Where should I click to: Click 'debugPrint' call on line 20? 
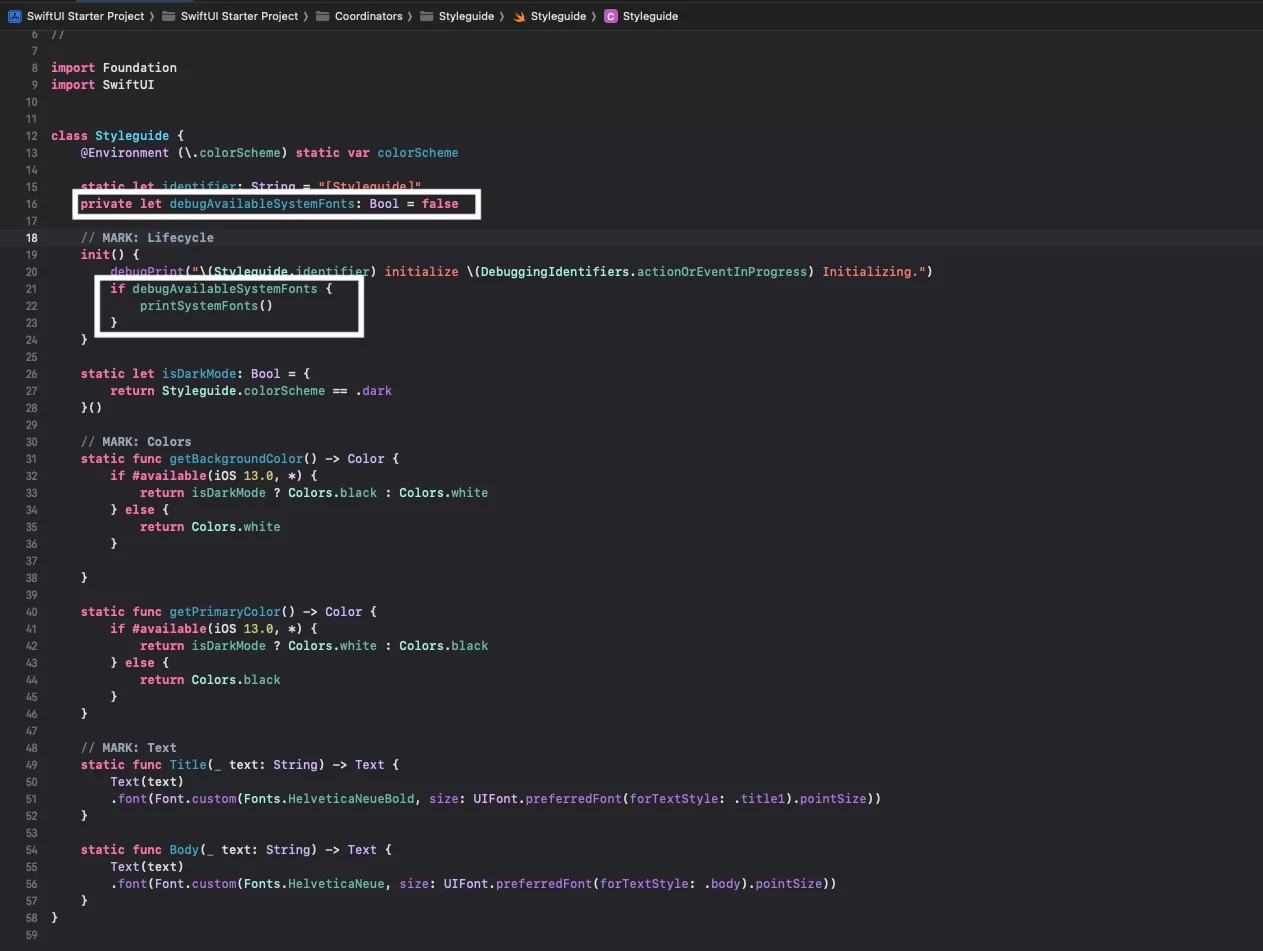coord(147,272)
